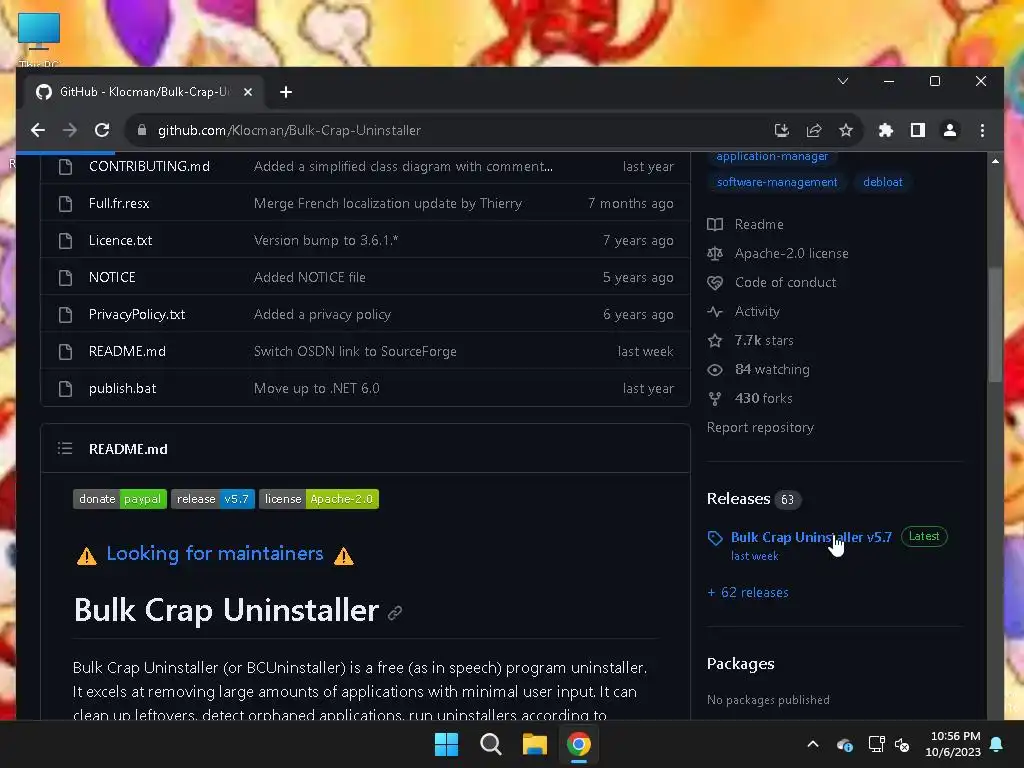
Task: Click the anchor link icon beside Bulk Crap Uninstaller heading
Action: (x=394, y=613)
